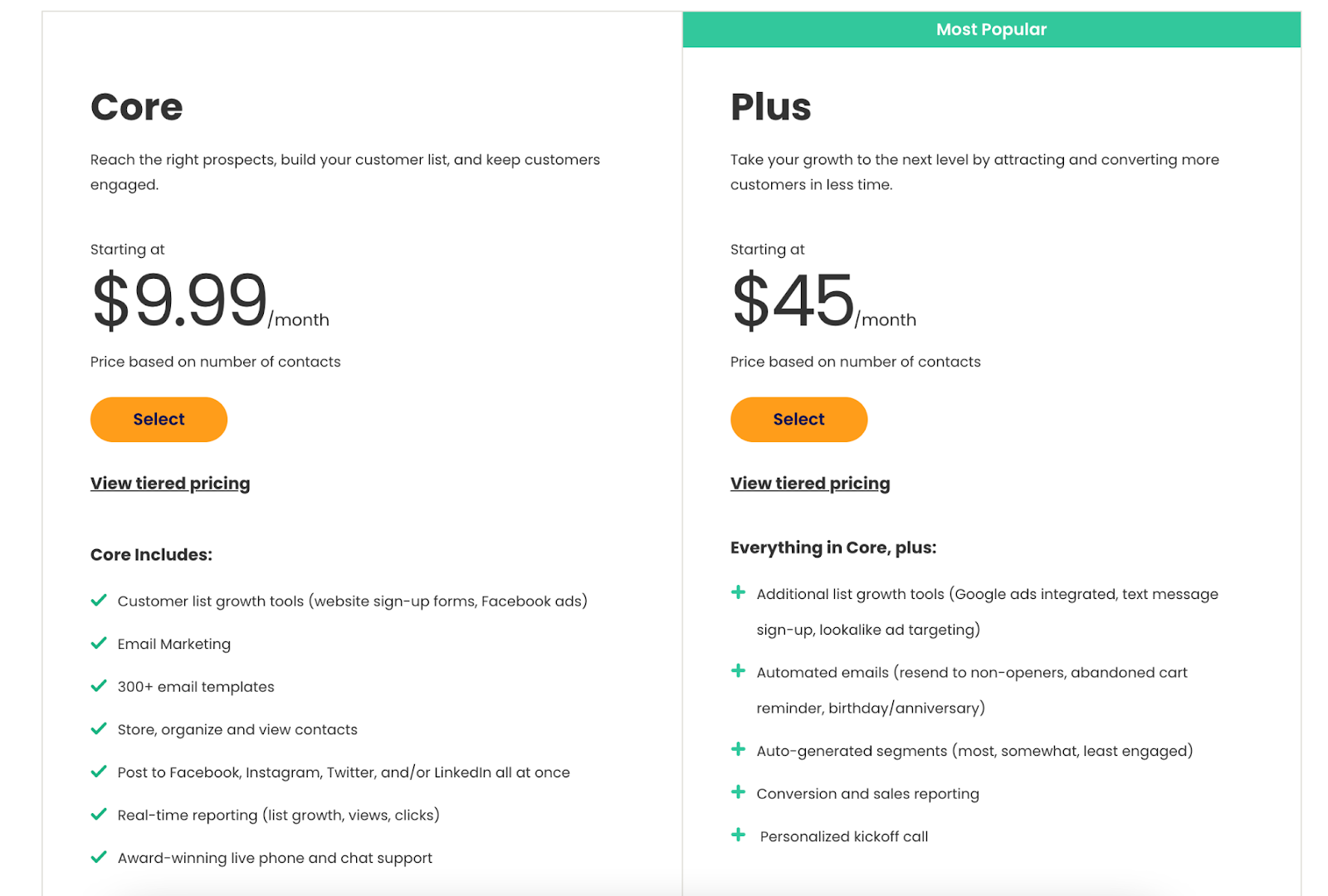This screenshot has width=1328, height=896.
Task: Click checkmark beside Award-winning live phone support
Action: [x=99, y=857]
